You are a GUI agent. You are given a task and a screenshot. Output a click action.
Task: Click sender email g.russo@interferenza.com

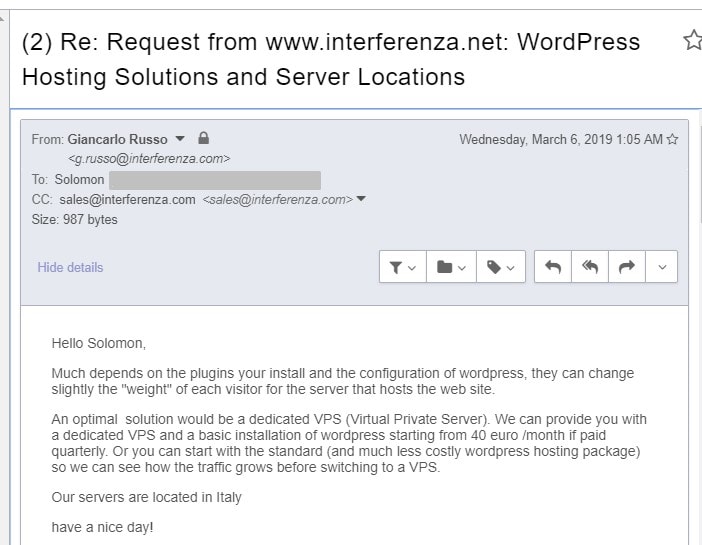click(149, 159)
